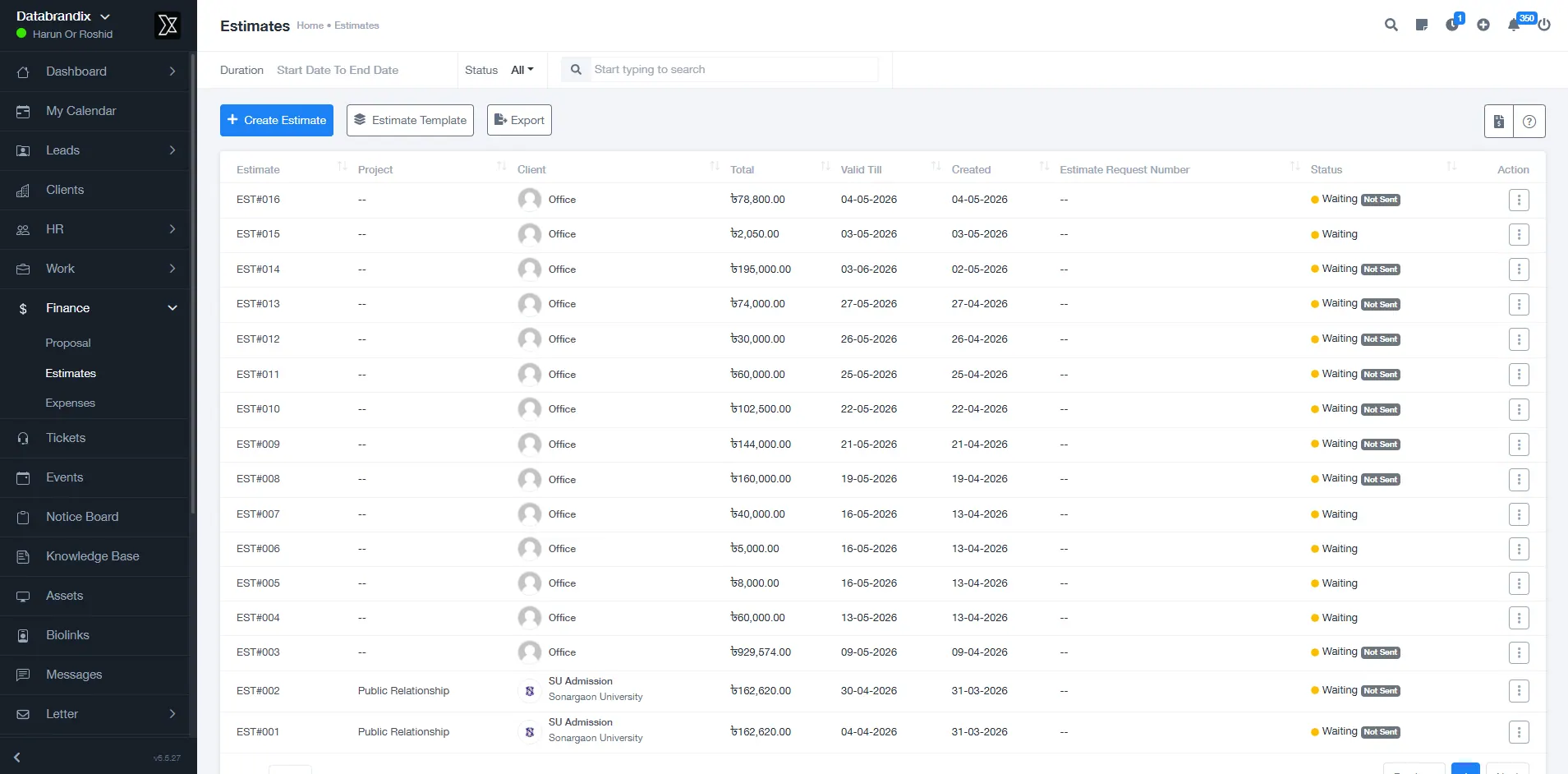Open action menu for EST#006
The height and width of the screenshot is (774, 1568).
coord(1519,549)
